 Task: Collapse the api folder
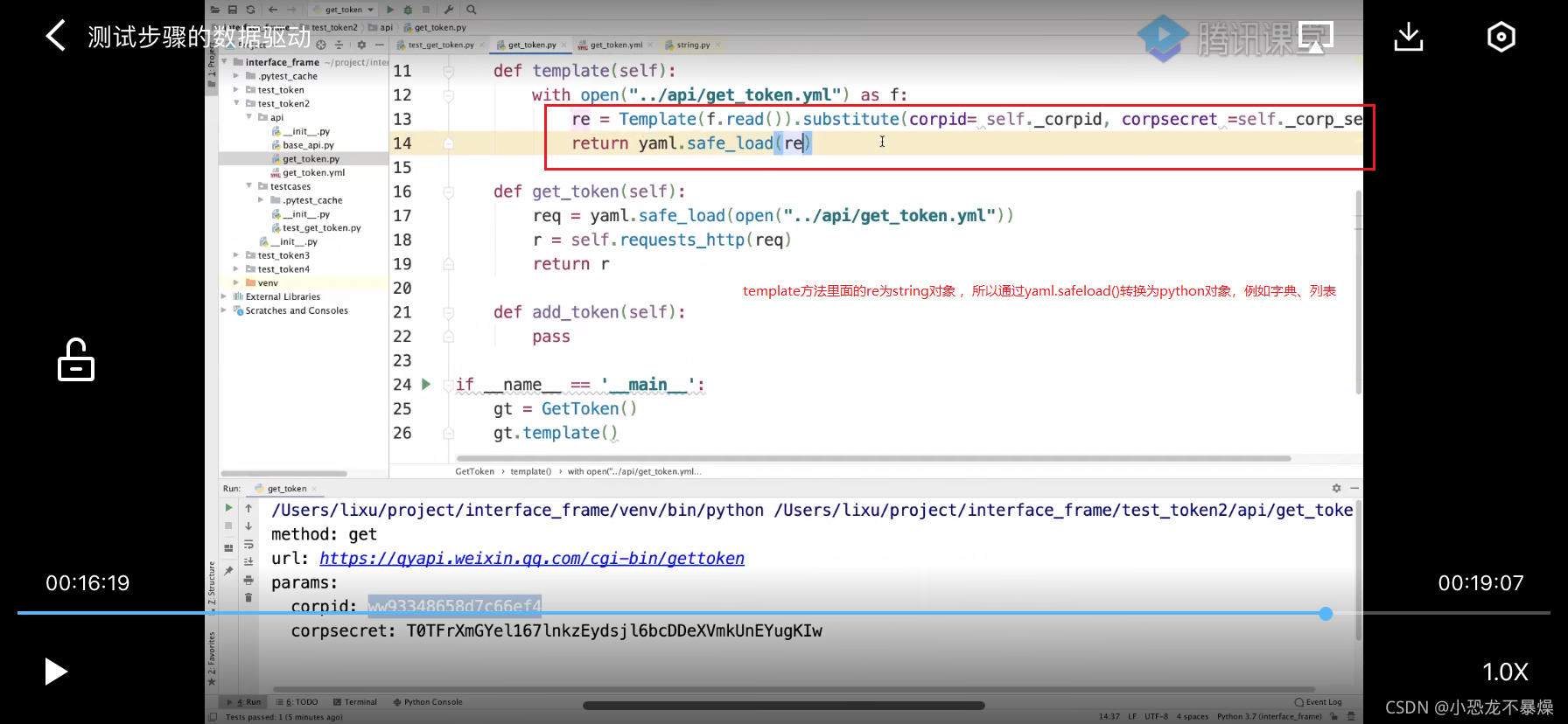point(248,117)
